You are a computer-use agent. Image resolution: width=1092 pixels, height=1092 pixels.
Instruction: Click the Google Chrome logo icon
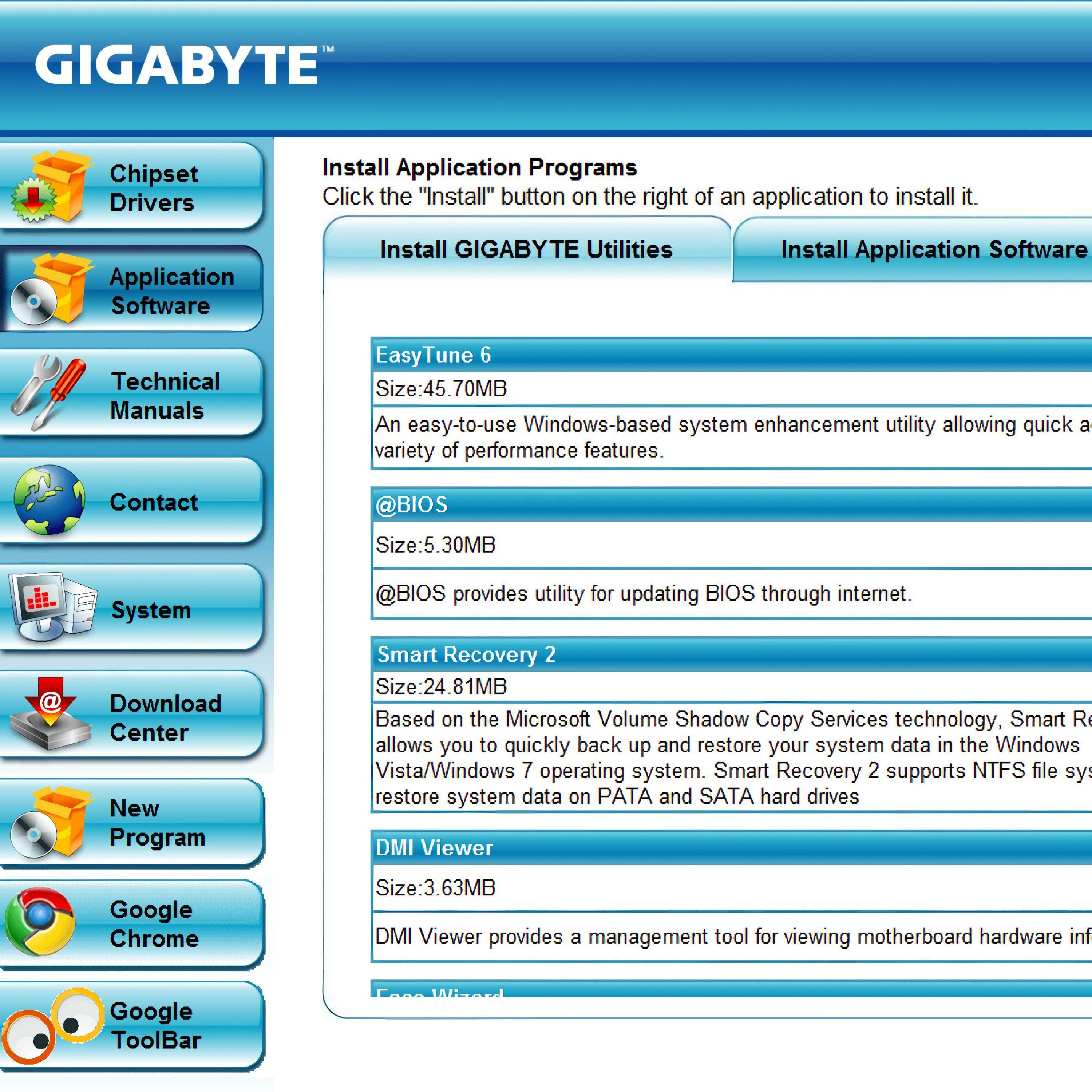tap(40, 921)
